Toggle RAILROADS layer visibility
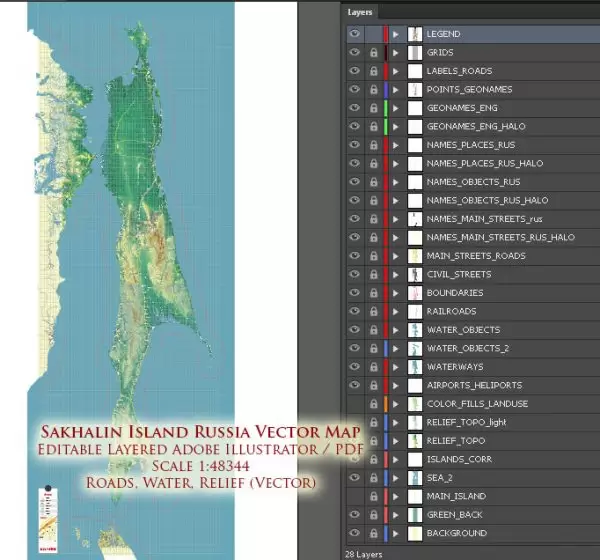This screenshot has height=560, width=600. pyautogui.click(x=355, y=311)
